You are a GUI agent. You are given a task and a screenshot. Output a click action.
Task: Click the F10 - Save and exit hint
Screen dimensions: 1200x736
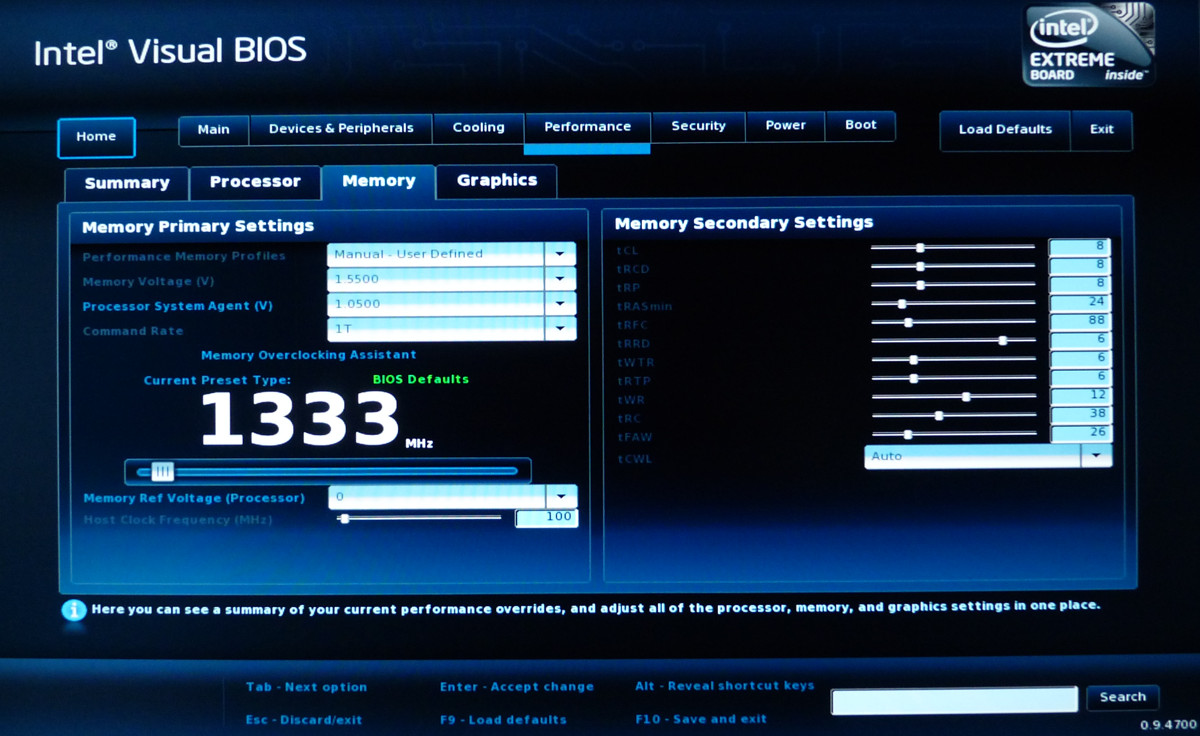click(701, 719)
